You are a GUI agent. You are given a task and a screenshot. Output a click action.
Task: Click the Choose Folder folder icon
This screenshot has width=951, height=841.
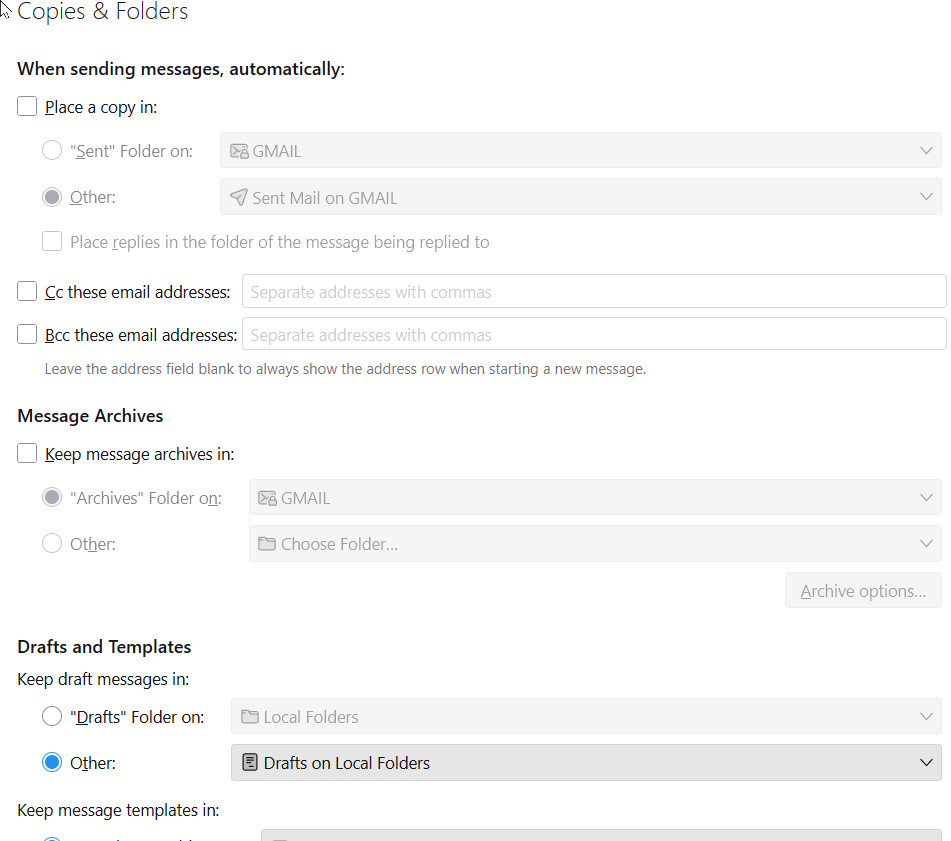point(267,544)
